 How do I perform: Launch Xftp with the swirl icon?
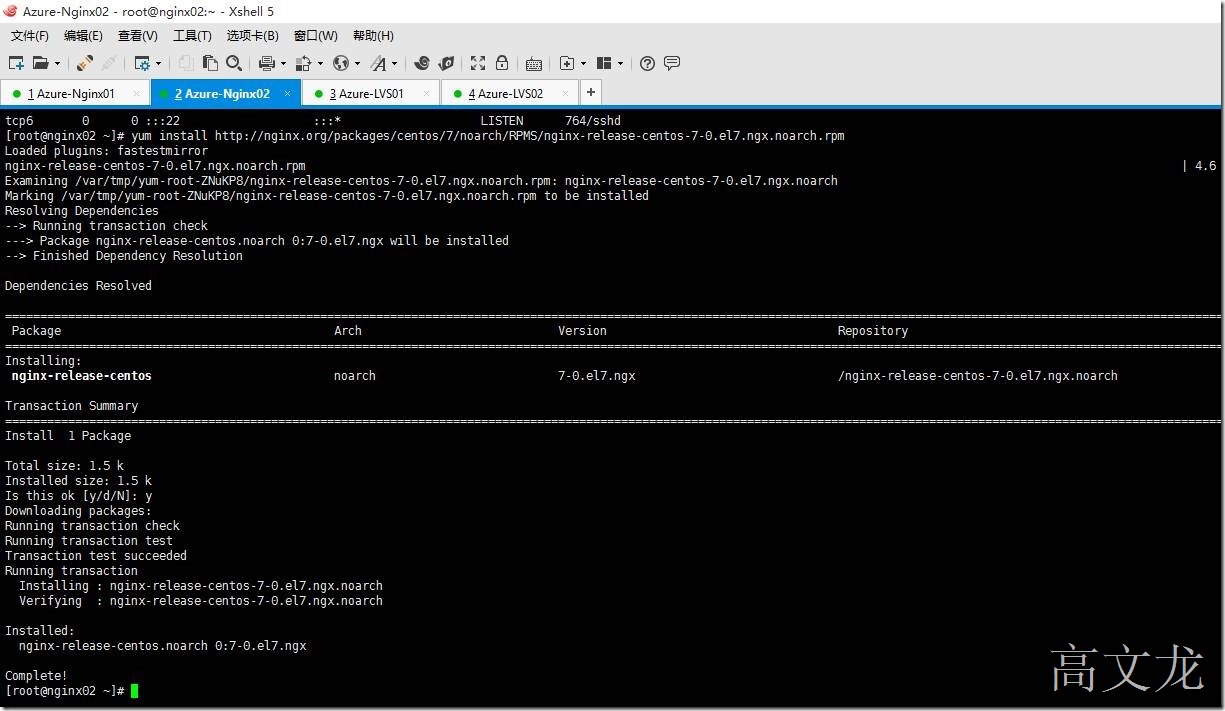point(422,63)
